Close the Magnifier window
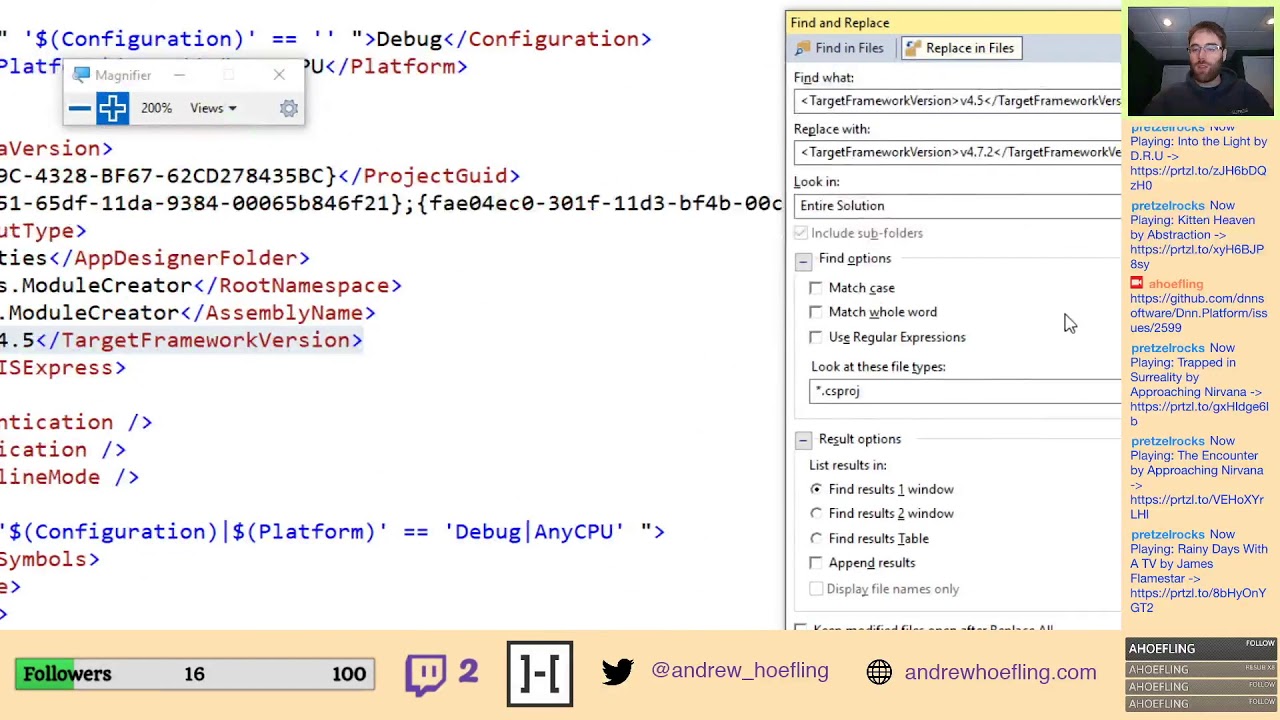The image size is (1280, 720). 279,75
